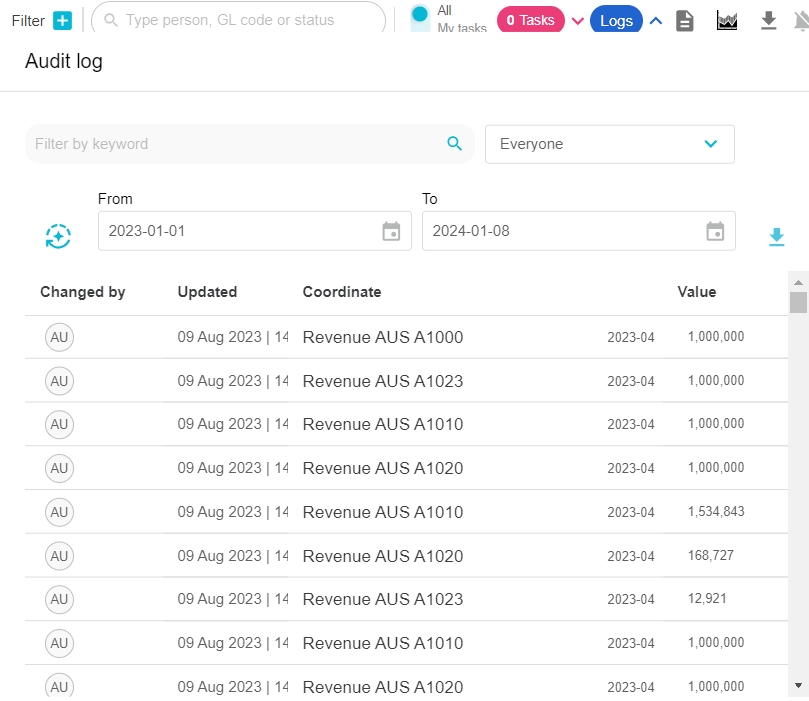Open the To date calendar picker
The height and width of the screenshot is (701, 809).
click(715, 231)
